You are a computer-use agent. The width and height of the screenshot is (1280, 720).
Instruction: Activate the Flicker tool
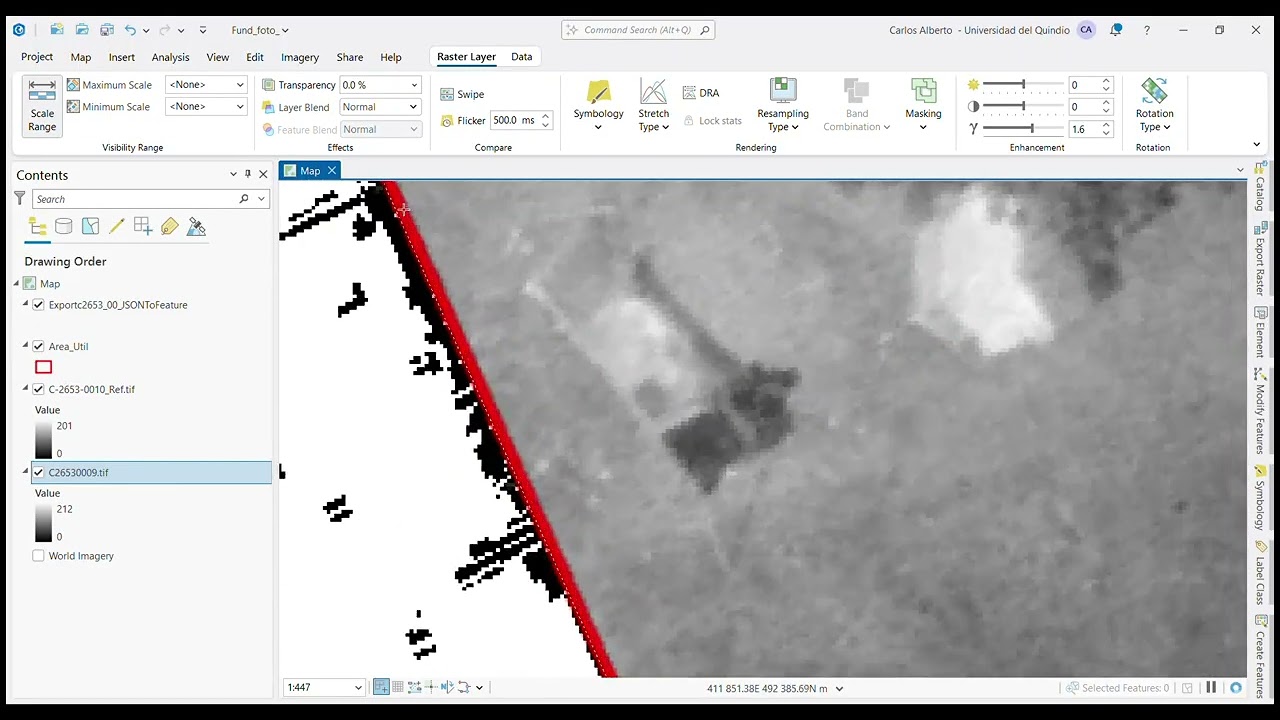(x=463, y=121)
